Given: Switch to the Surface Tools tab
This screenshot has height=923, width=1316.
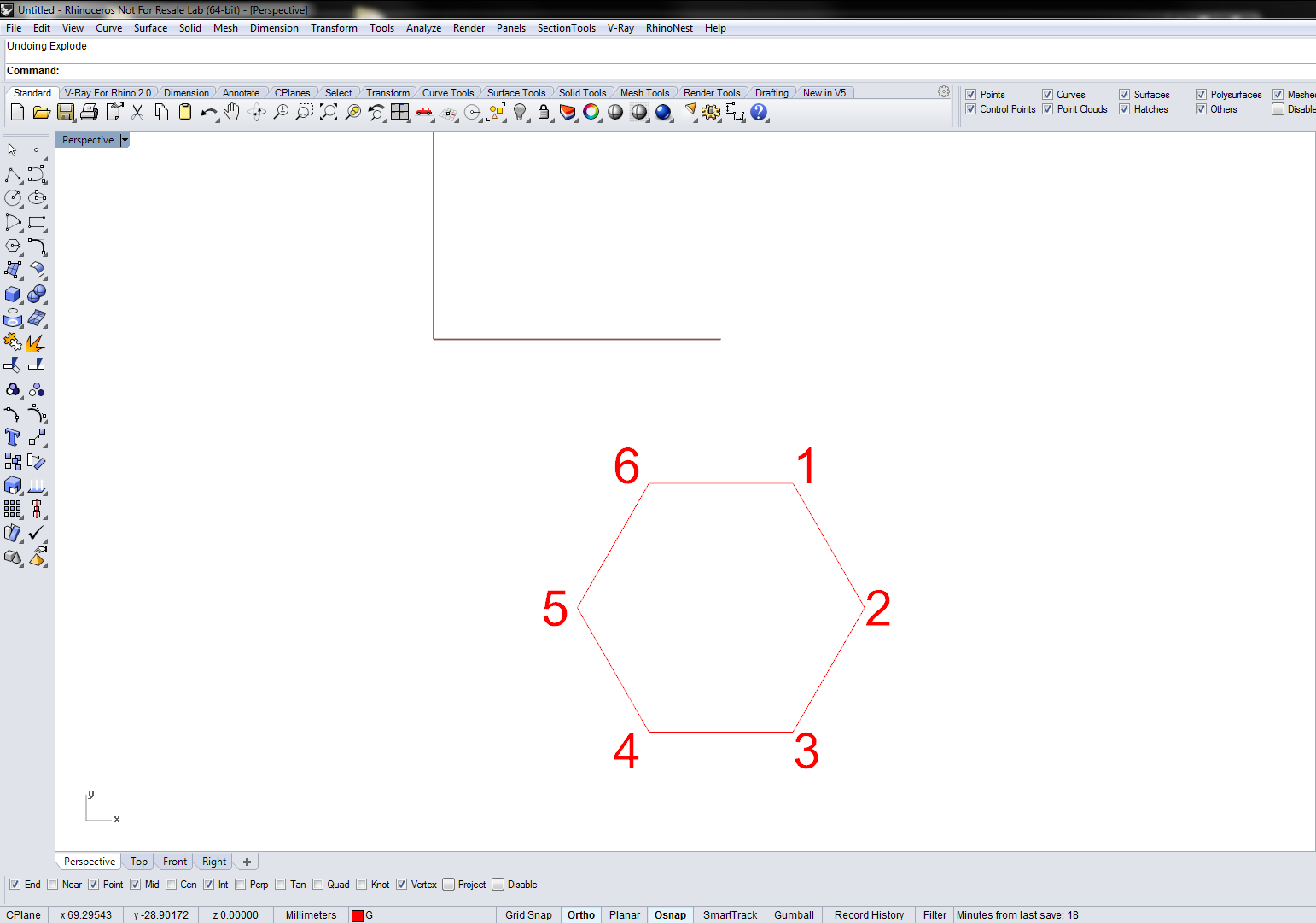Looking at the screenshot, I should (x=516, y=93).
